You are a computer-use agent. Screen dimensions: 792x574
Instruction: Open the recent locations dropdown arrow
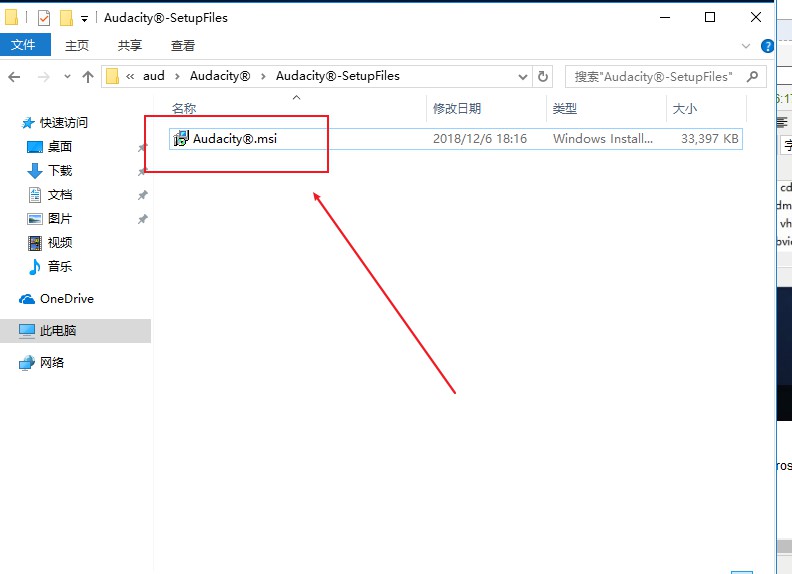pyautogui.click(x=67, y=77)
